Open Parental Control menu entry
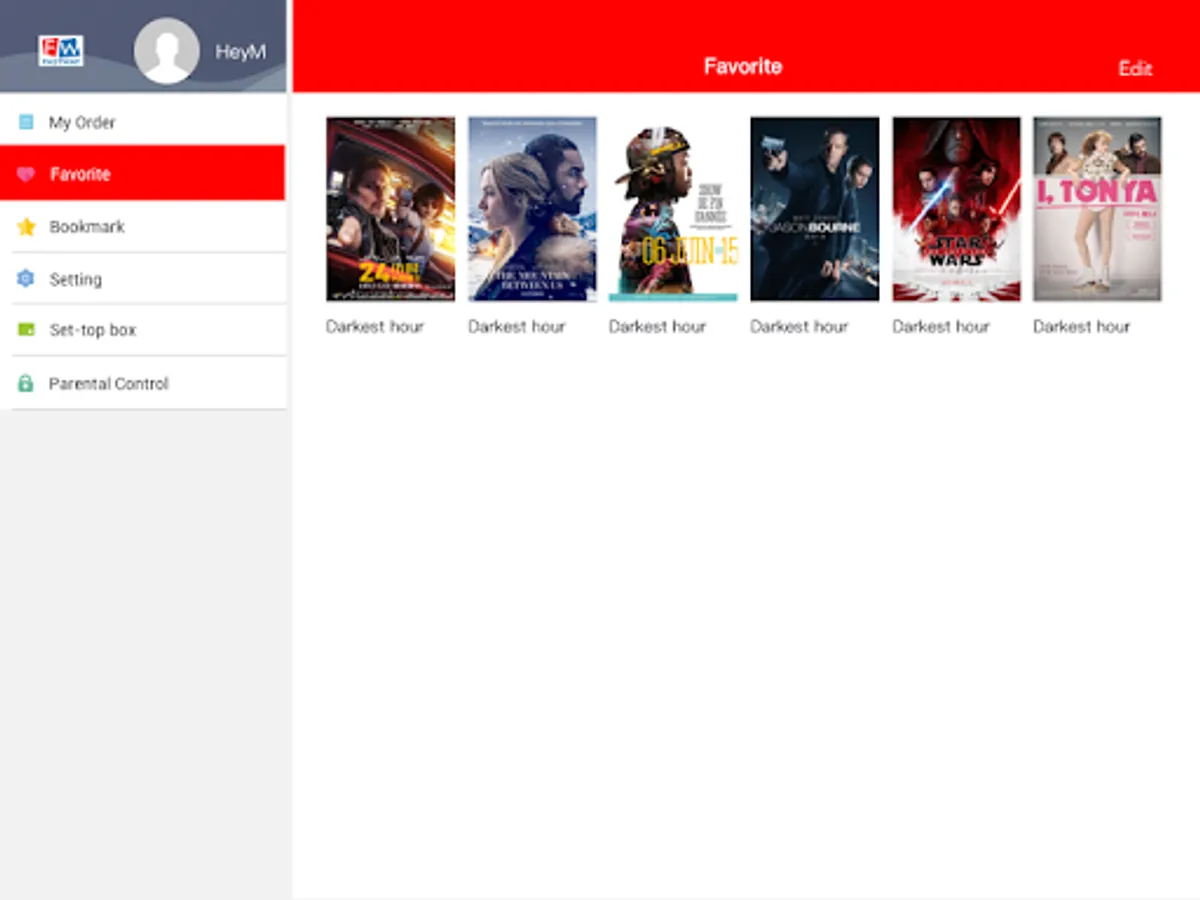Viewport: 1200px width, 900px height. coord(143,383)
